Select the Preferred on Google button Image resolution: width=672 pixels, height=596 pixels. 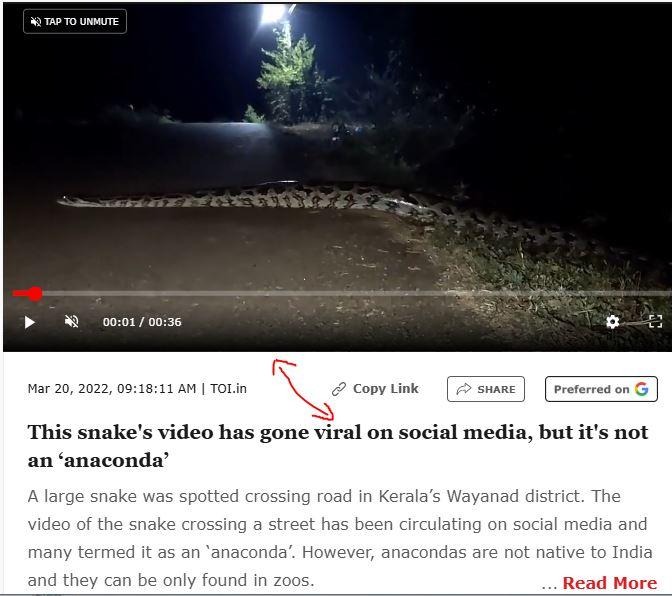(x=601, y=389)
